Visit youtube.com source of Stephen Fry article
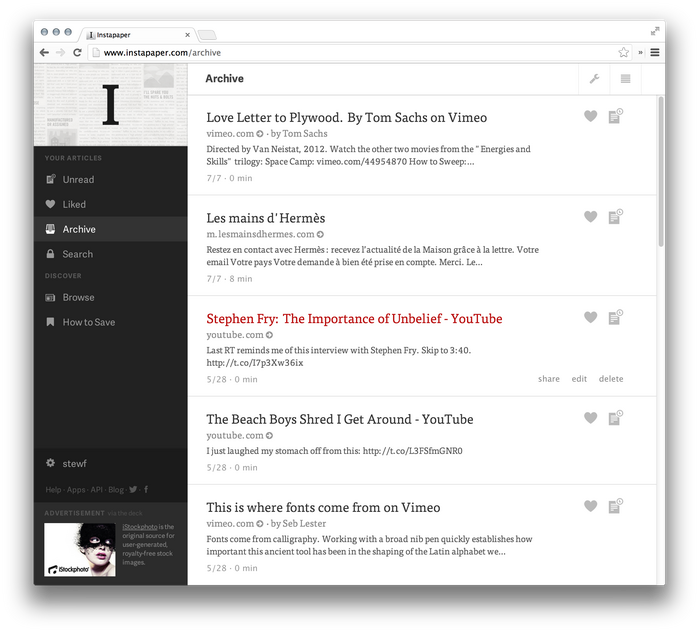This screenshot has height=632, width=699. 239,335
